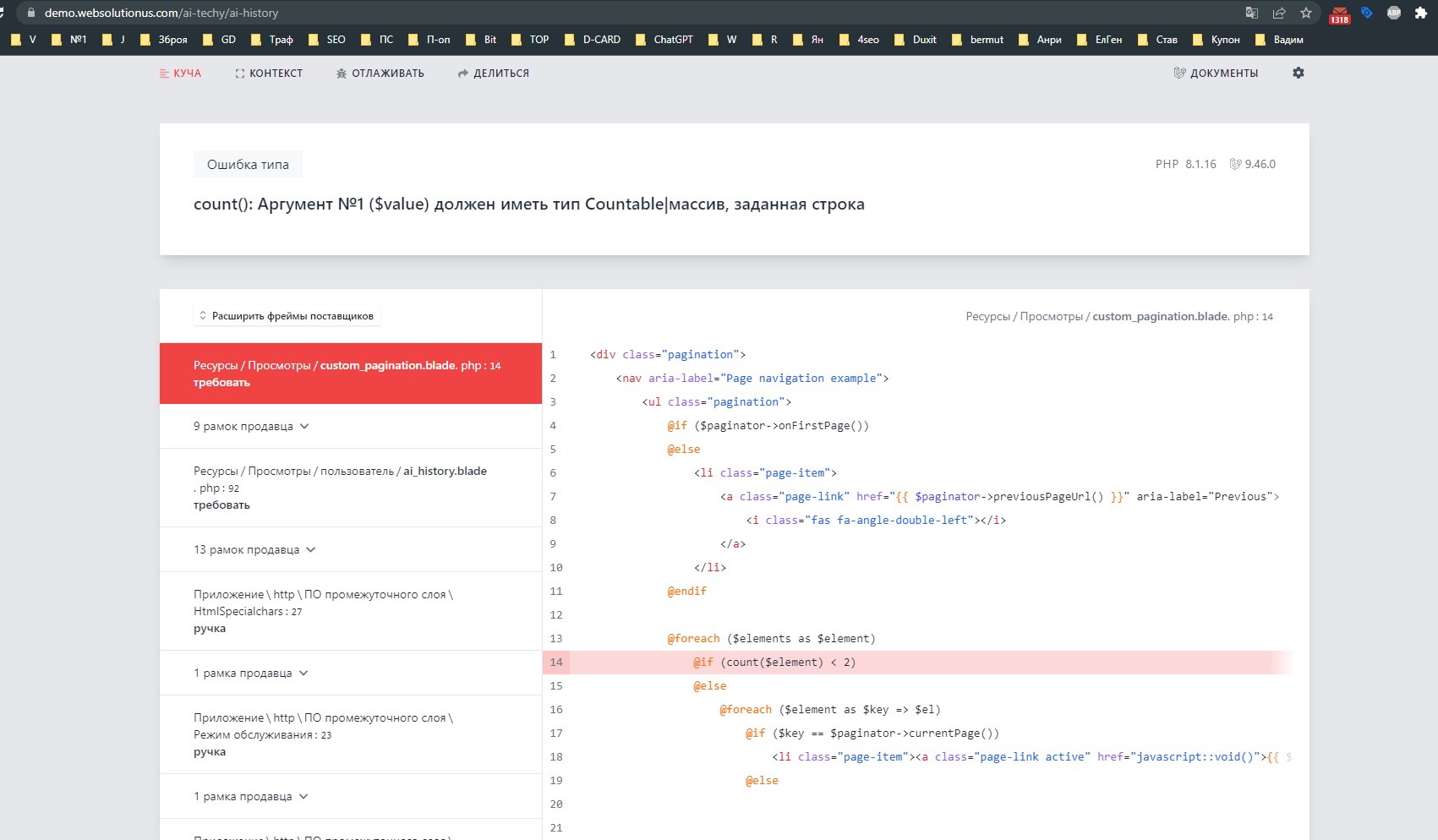
Task: Open the mail extension showing 1318
Action: (1340, 14)
